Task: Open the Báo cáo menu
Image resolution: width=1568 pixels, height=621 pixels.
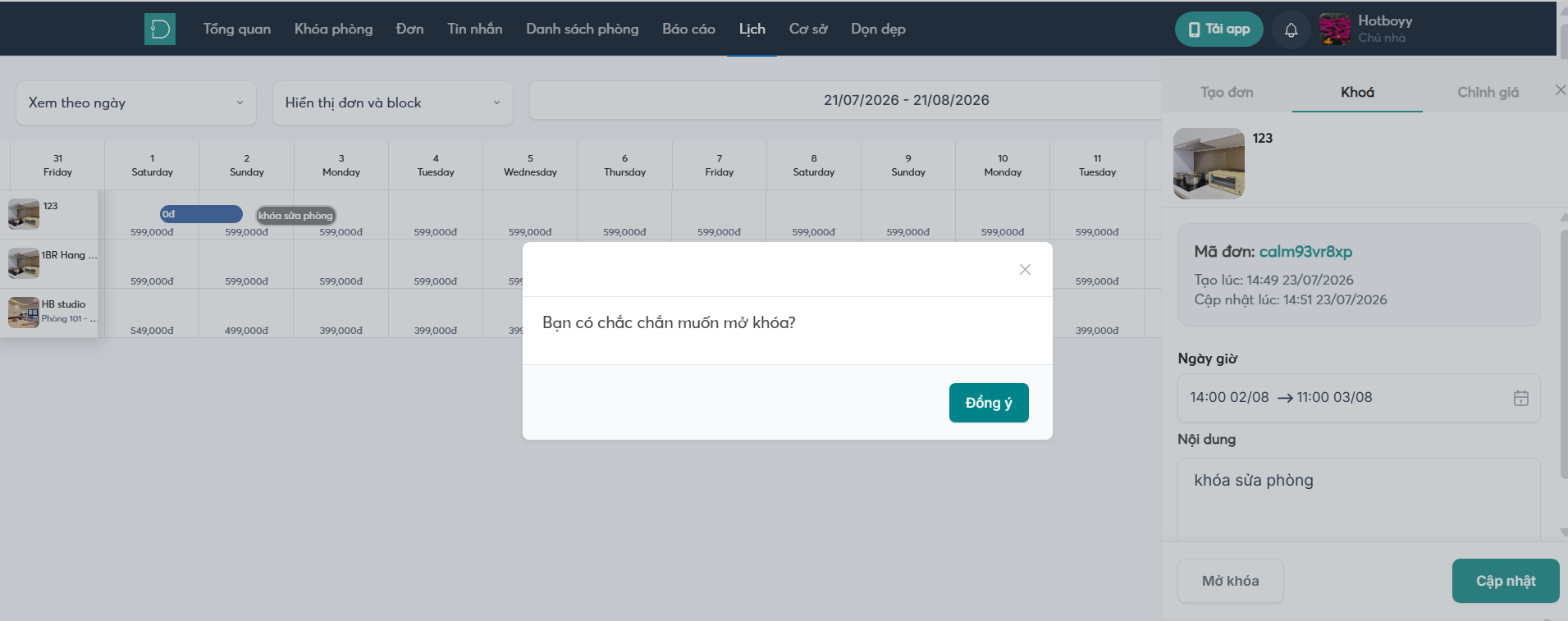Action: tap(689, 29)
